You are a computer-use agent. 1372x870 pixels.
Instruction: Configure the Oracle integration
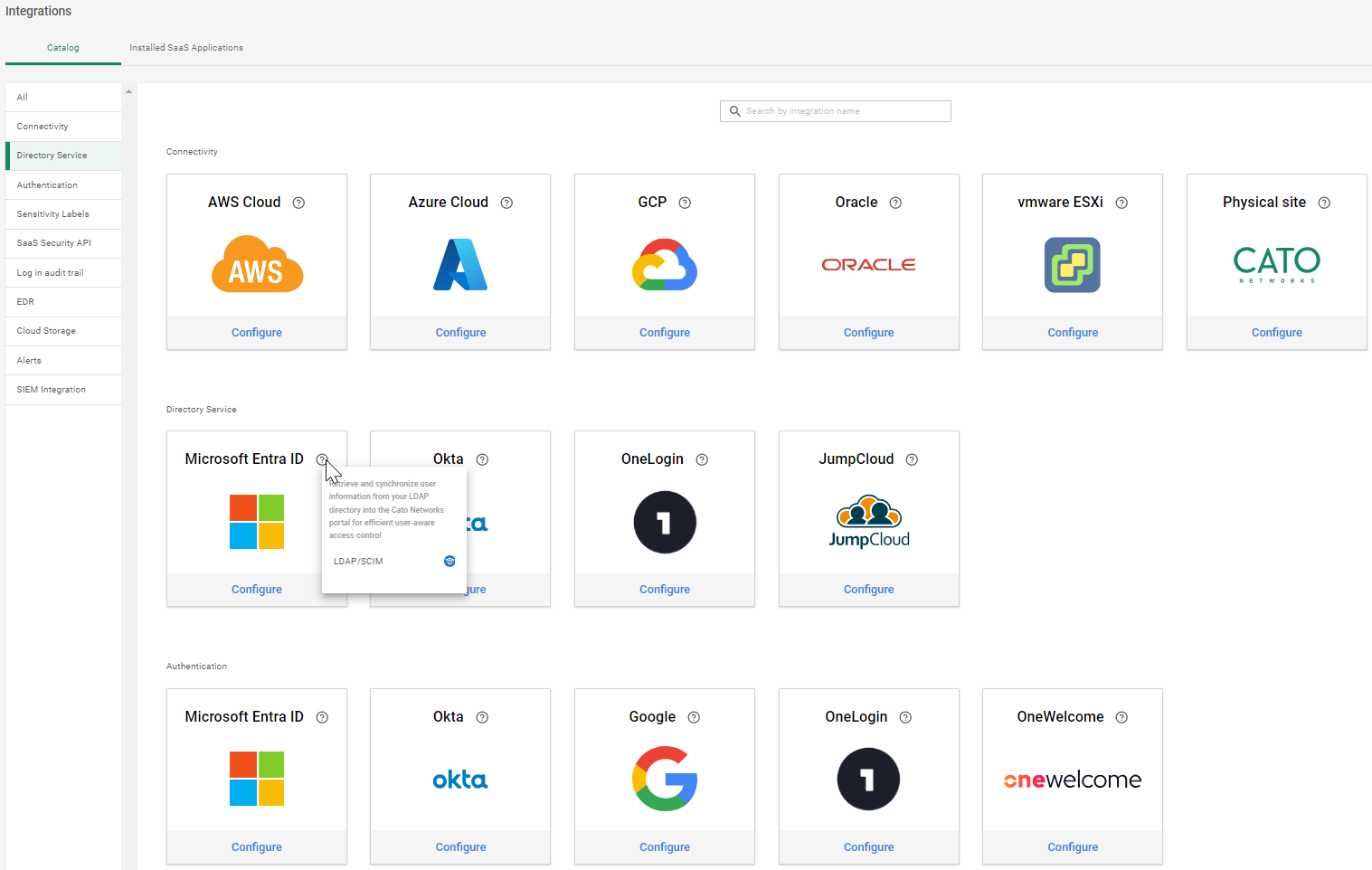[x=868, y=333]
